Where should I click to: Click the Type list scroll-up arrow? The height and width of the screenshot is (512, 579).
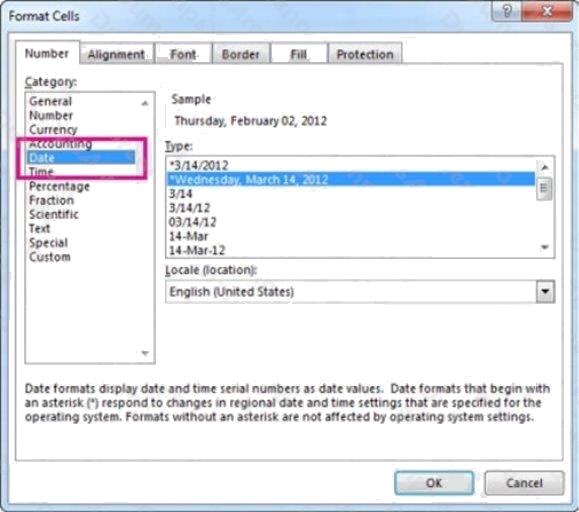pos(544,167)
